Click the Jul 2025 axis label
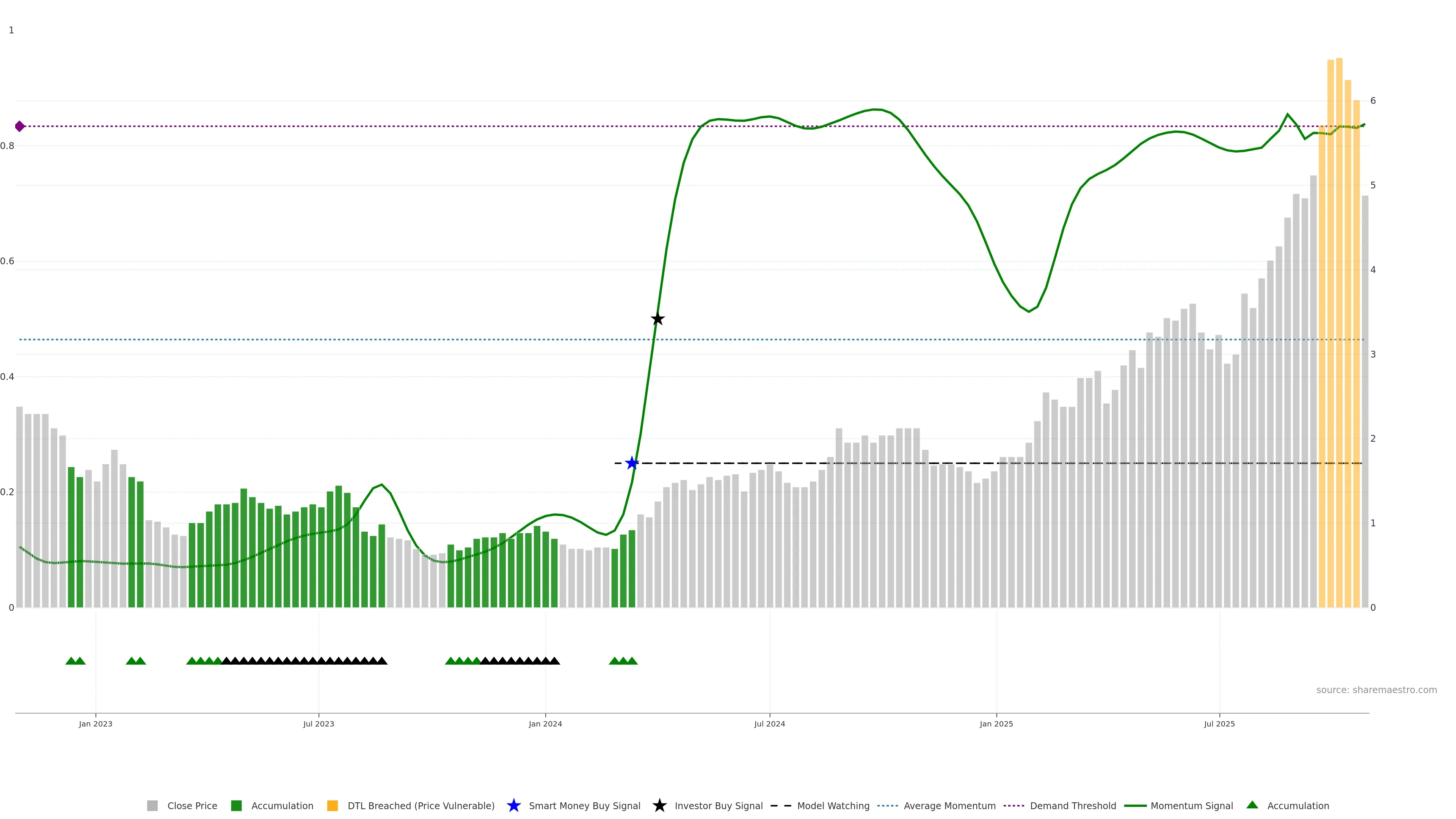This screenshot has height=819, width=1456. click(1219, 724)
